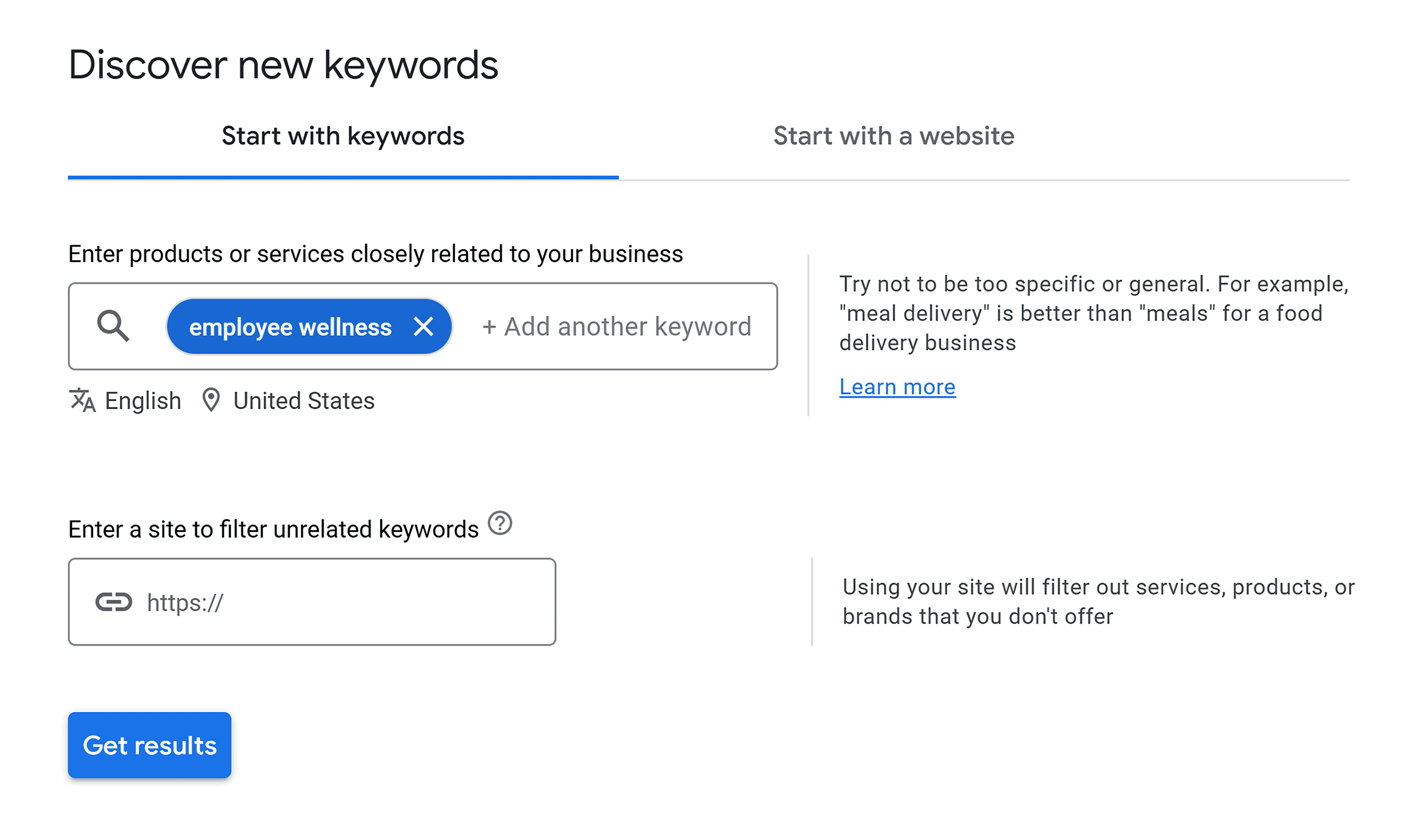Image resolution: width=1427 pixels, height=840 pixels.
Task: Click the meal delivery tip text
Action: (x=1094, y=313)
